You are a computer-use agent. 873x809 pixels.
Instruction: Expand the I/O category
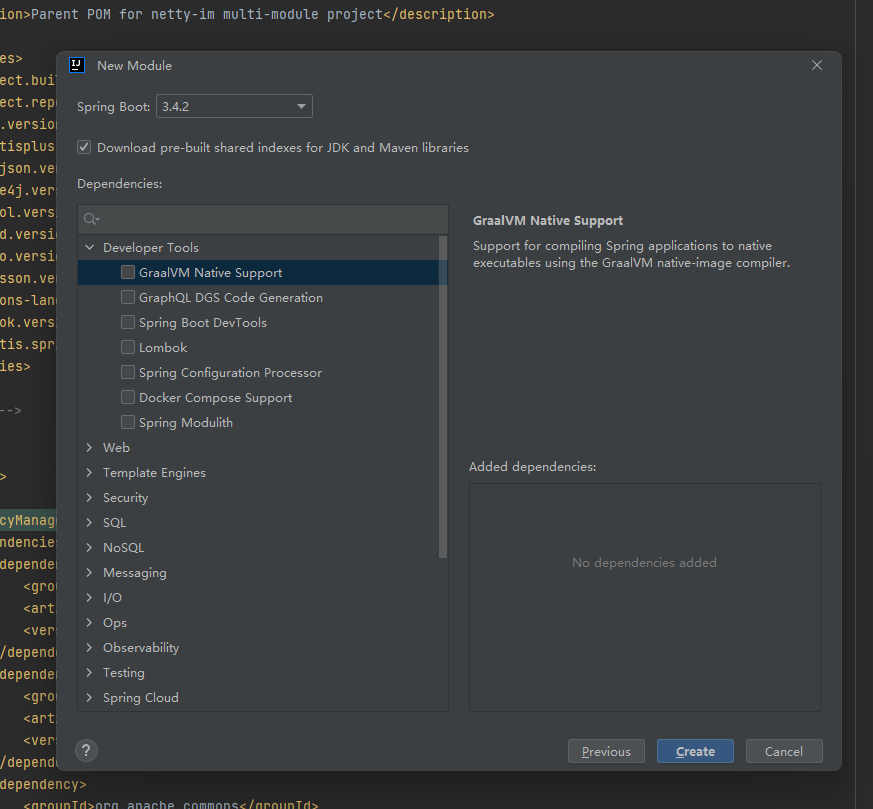[x=90, y=597]
